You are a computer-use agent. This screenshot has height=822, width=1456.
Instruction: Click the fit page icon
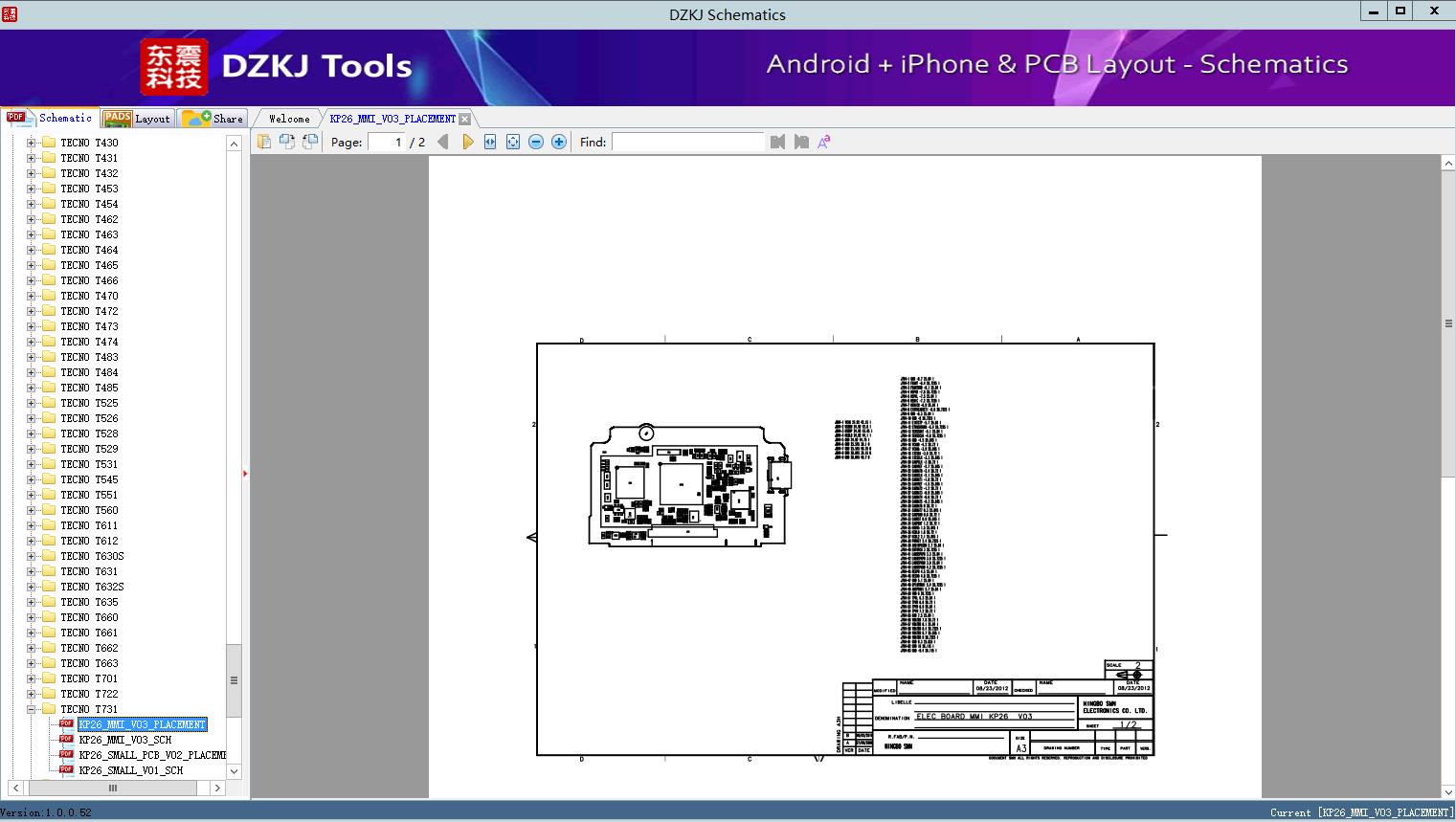pos(513,142)
